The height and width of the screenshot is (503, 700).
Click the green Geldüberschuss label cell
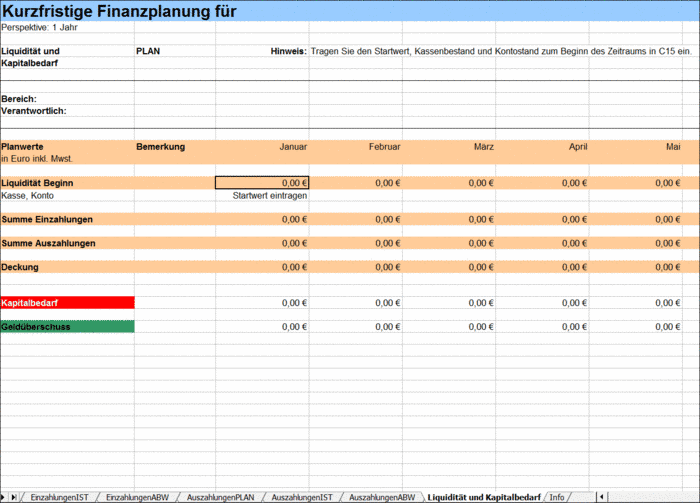[x=67, y=326]
